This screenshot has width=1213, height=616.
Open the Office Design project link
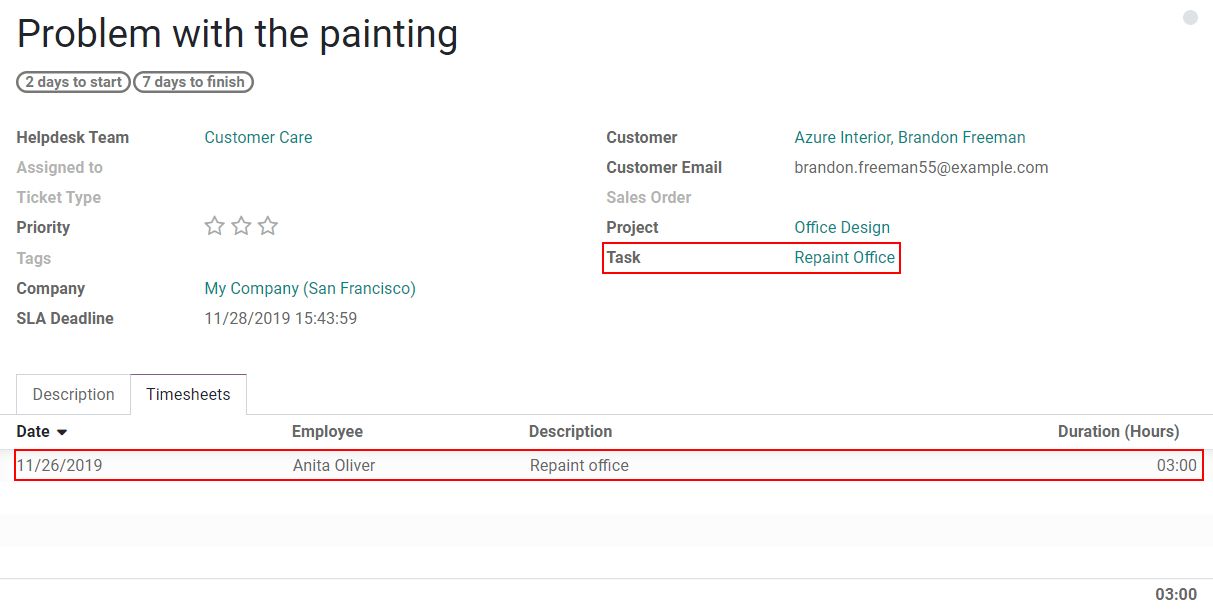click(x=842, y=227)
